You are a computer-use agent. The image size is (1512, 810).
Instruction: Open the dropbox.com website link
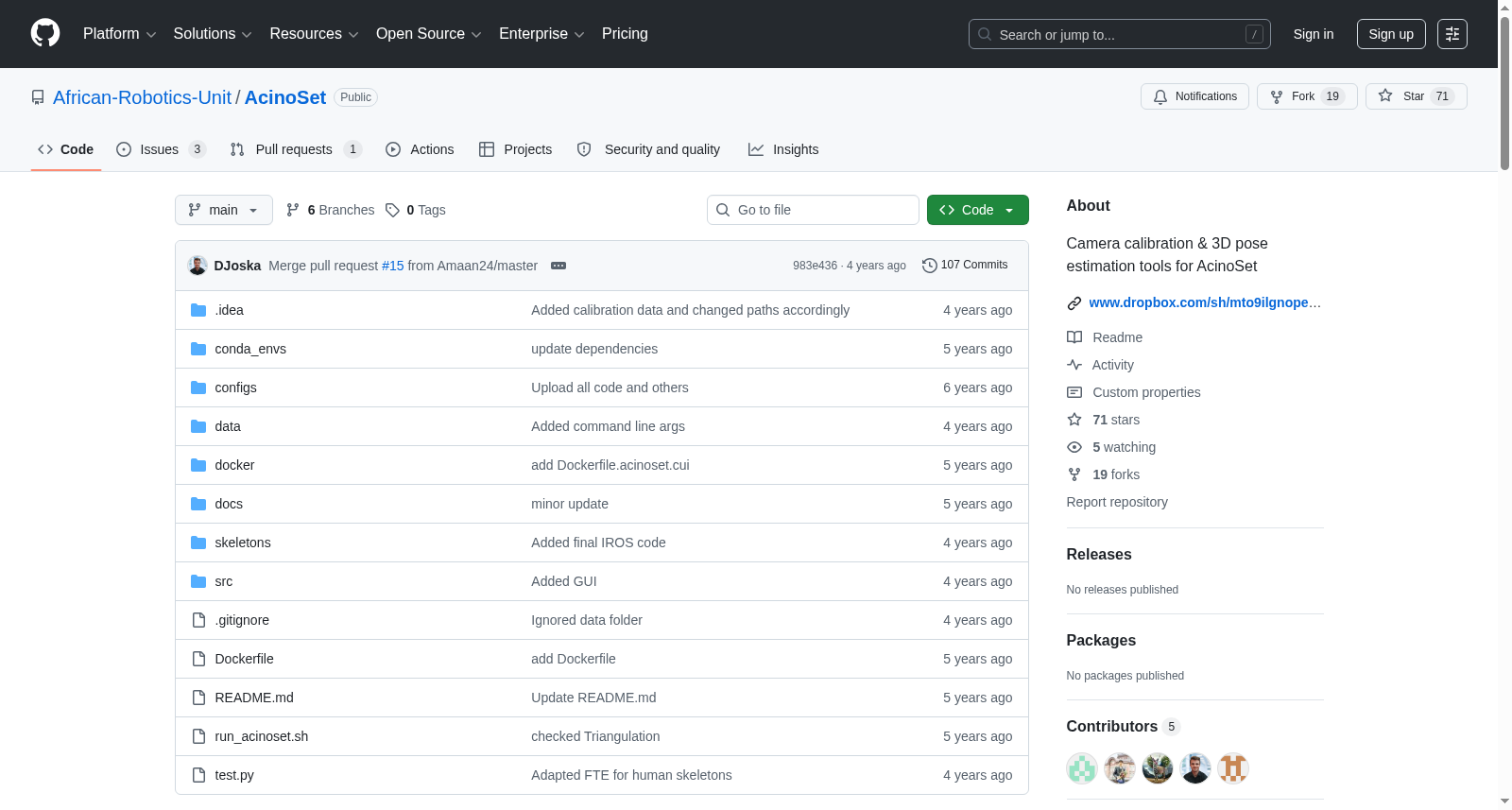pyautogui.click(x=1205, y=302)
